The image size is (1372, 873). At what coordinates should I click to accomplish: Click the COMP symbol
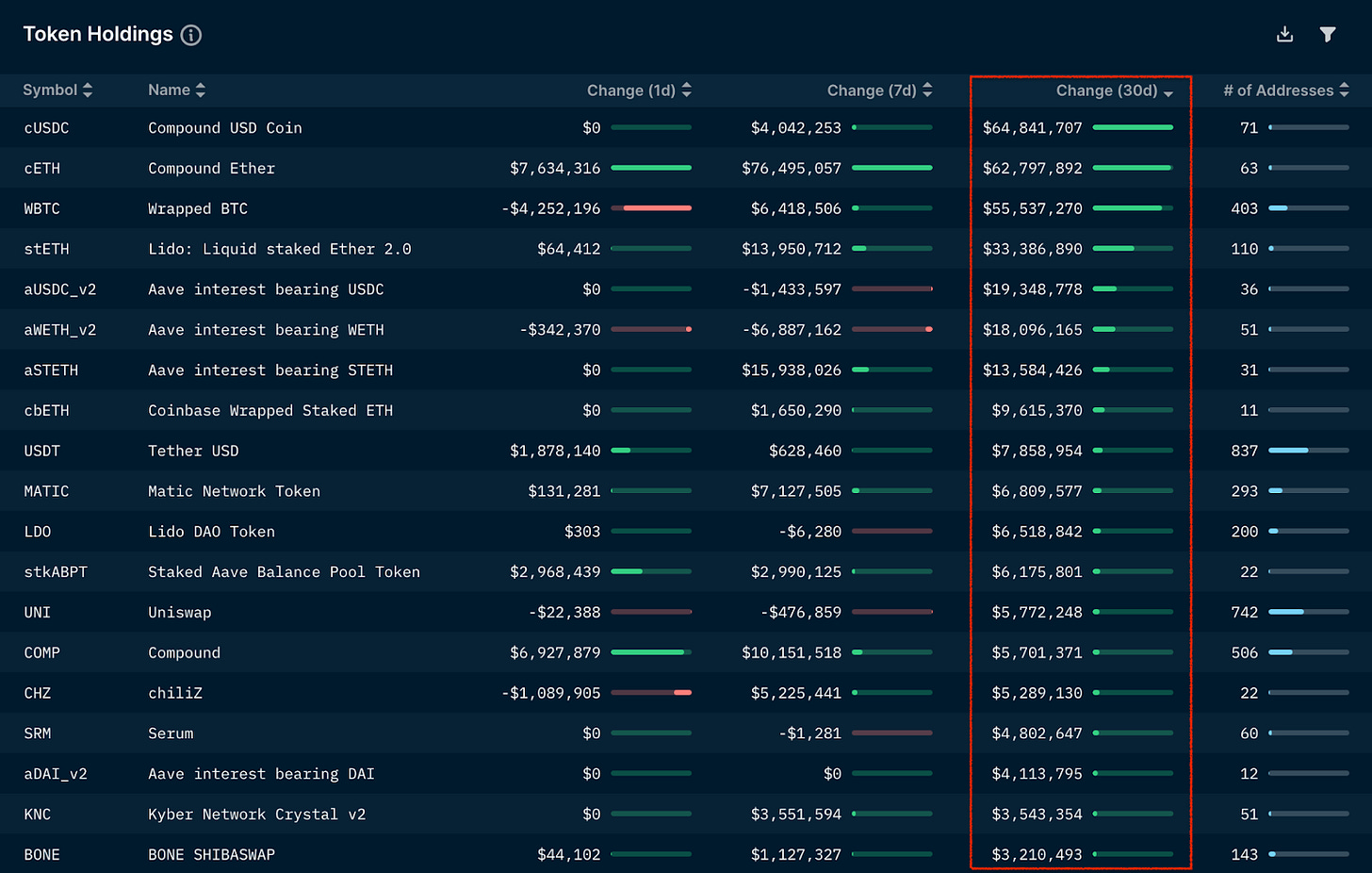[41, 653]
